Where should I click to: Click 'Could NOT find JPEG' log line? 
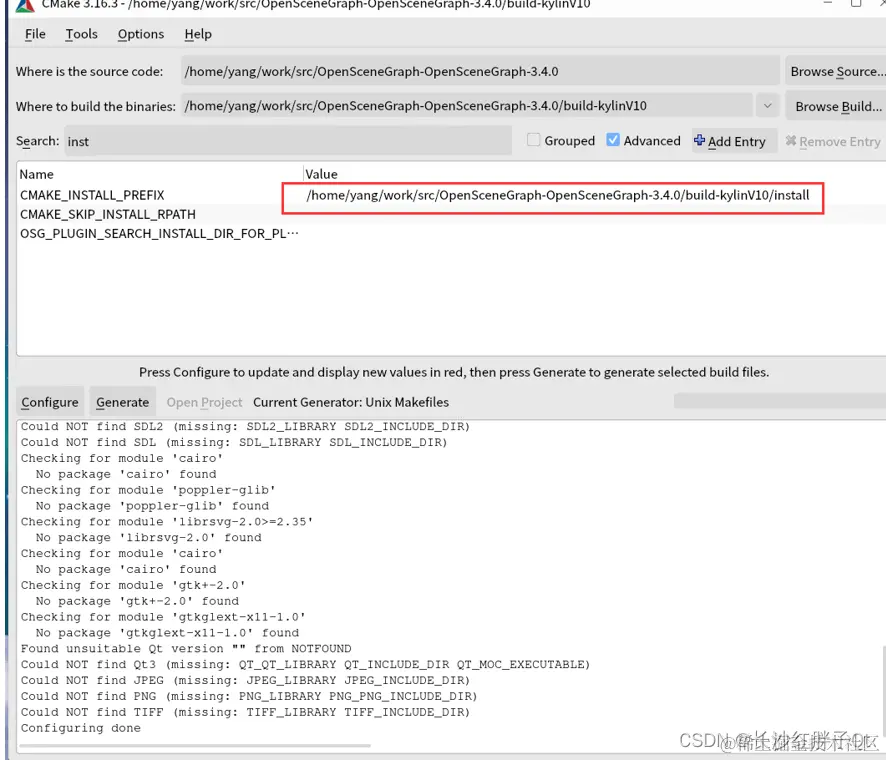(x=245, y=680)
